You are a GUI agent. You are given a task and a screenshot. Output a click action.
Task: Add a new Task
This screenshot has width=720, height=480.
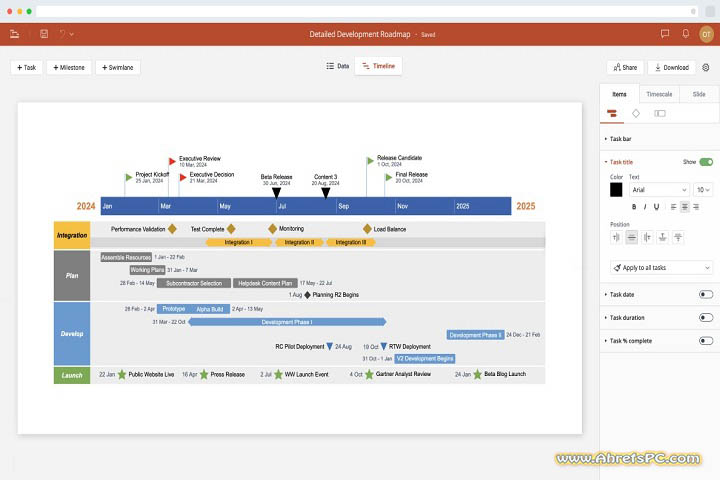tap(27, 68)
